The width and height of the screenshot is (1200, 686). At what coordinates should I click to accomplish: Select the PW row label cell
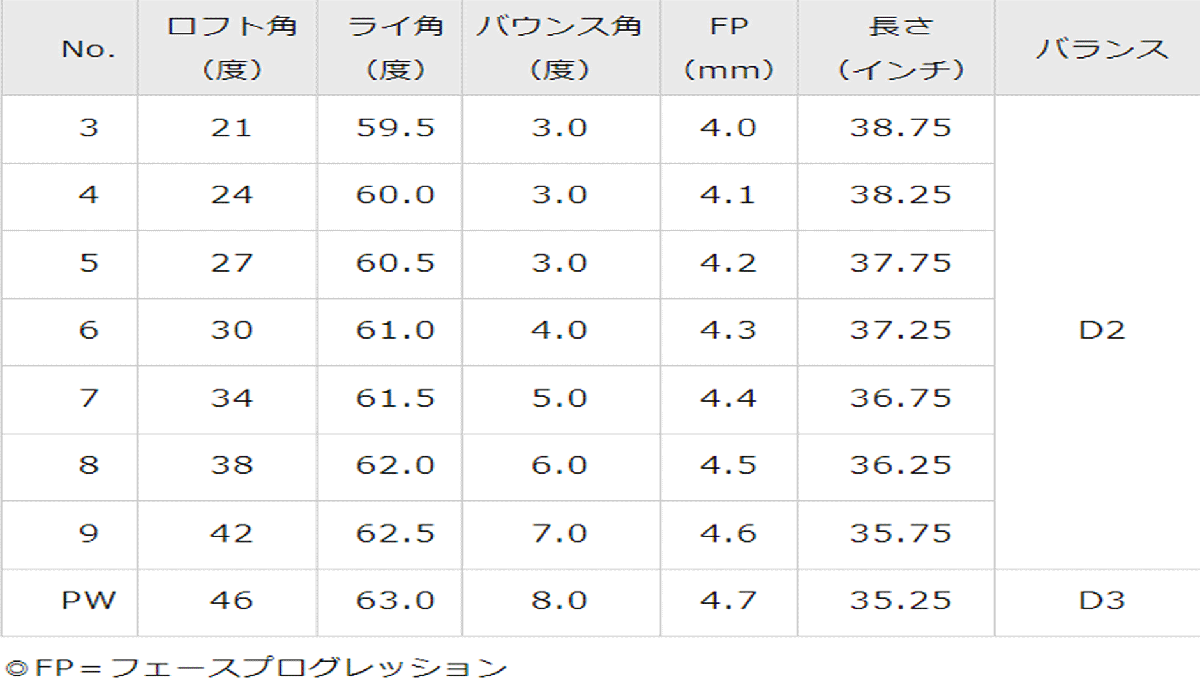point(89,600)
